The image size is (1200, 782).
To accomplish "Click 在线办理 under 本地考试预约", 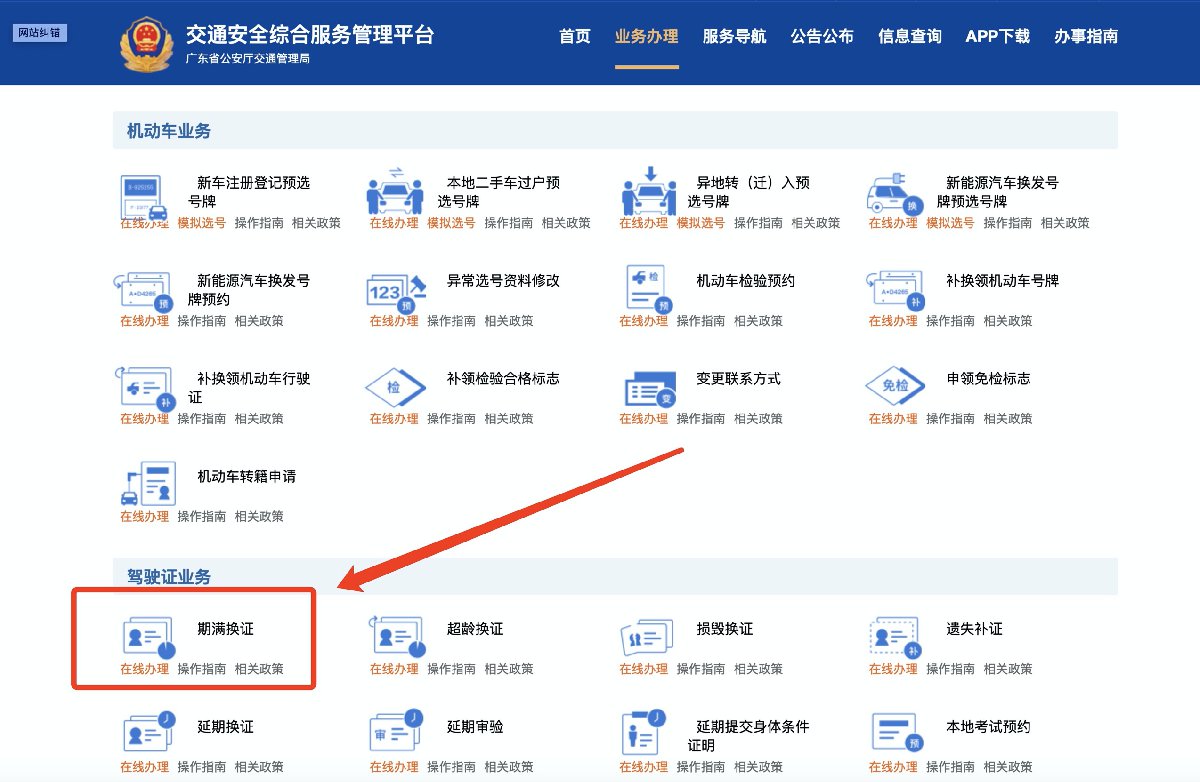I will point(893,767).
